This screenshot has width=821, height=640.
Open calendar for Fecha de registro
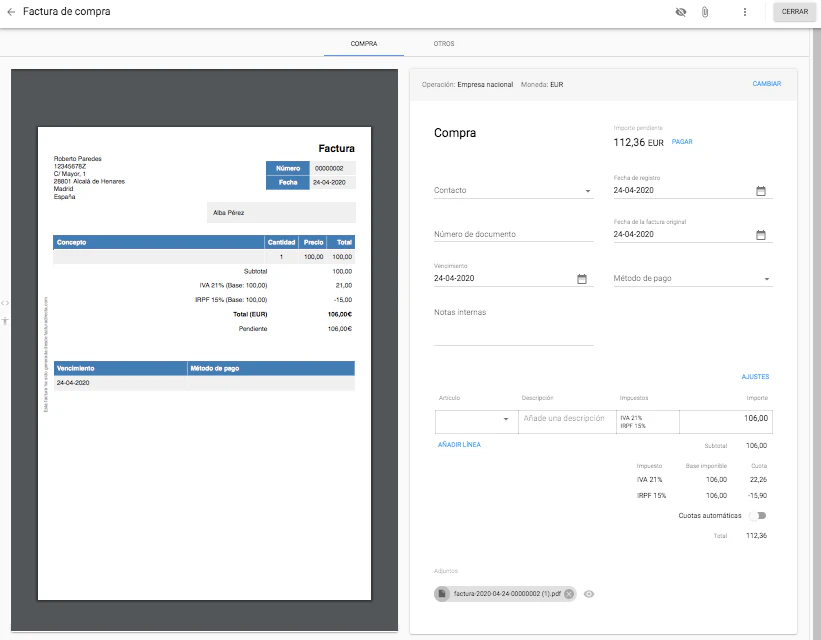coord(760,191)
